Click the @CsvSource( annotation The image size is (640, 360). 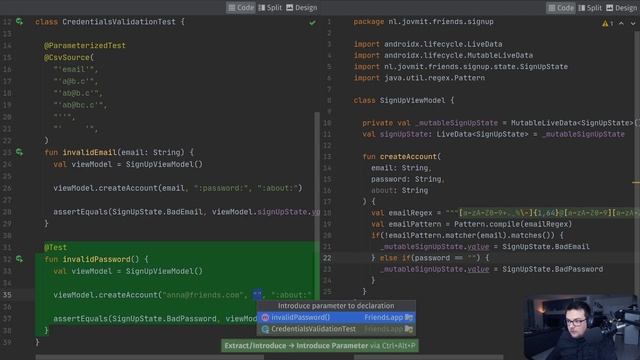click(x=69, y=58)
